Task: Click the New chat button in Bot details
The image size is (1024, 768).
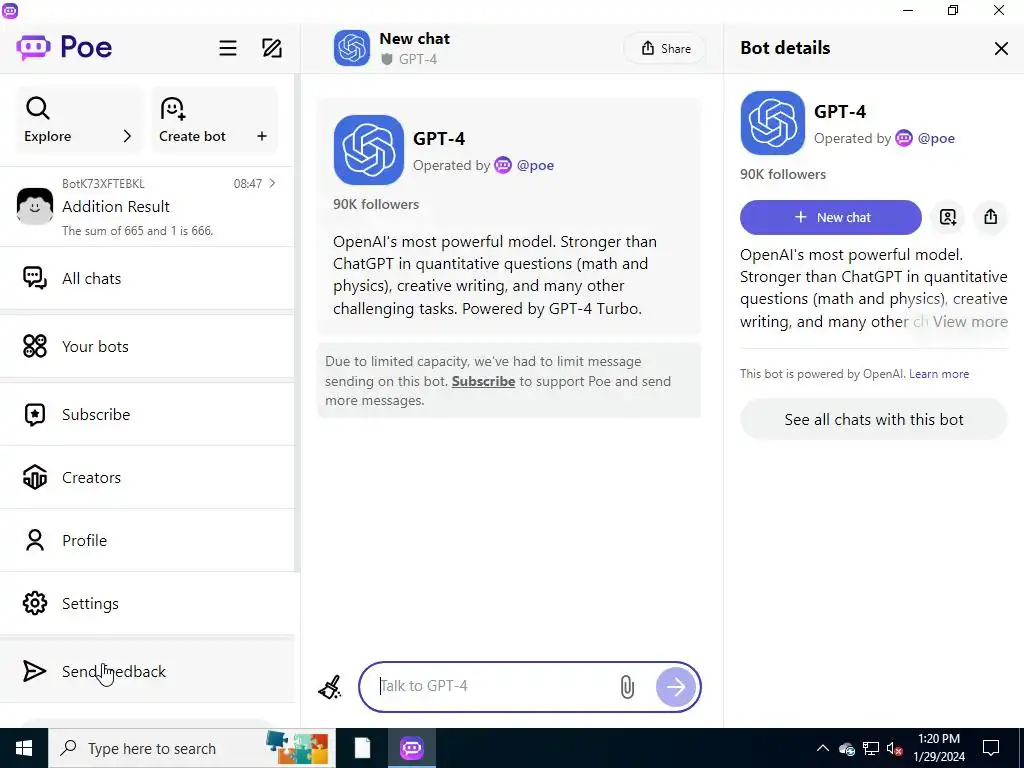Action: [x=831, y=217]
